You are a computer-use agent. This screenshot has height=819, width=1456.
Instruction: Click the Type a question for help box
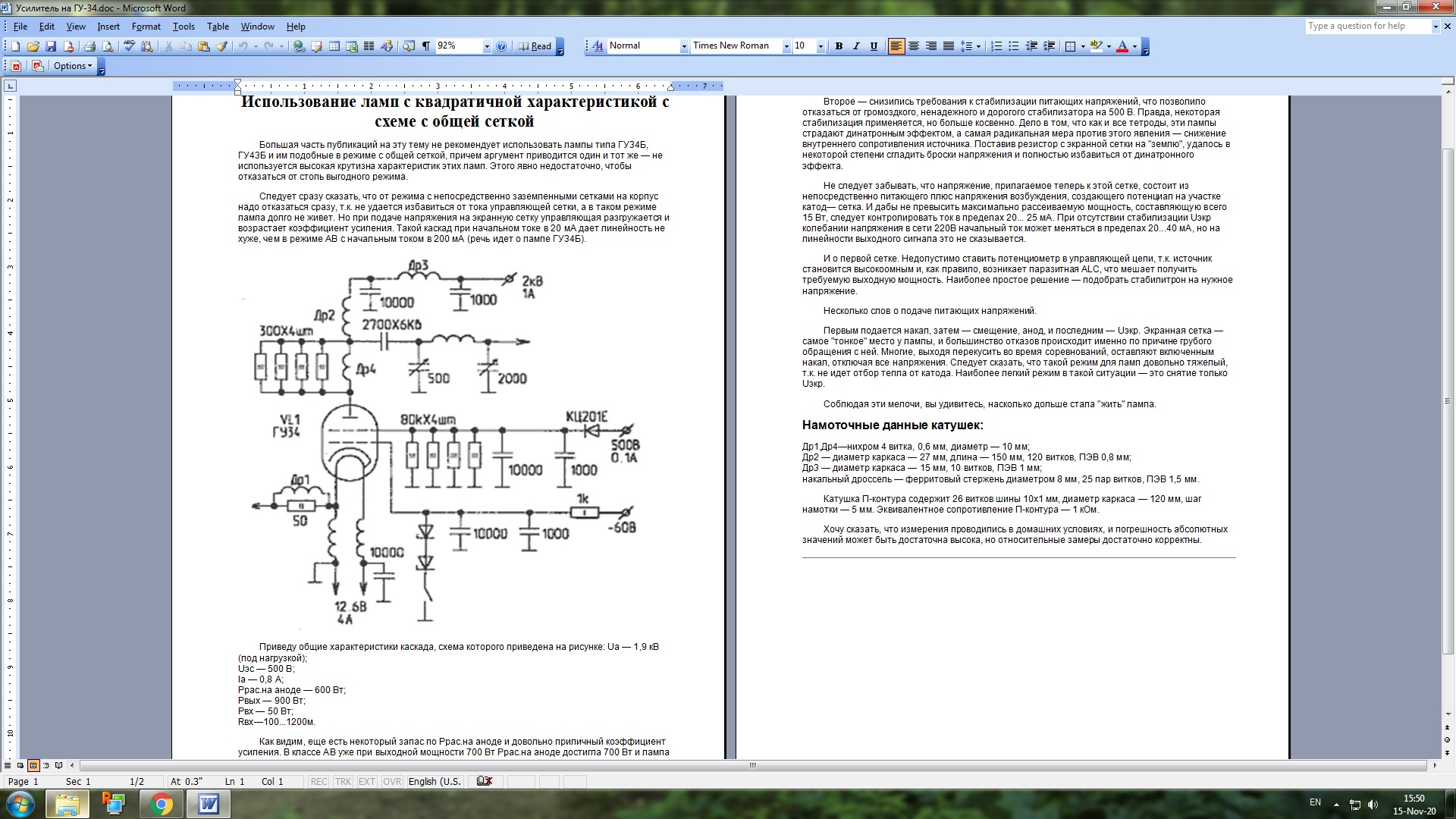[1369, 26]
